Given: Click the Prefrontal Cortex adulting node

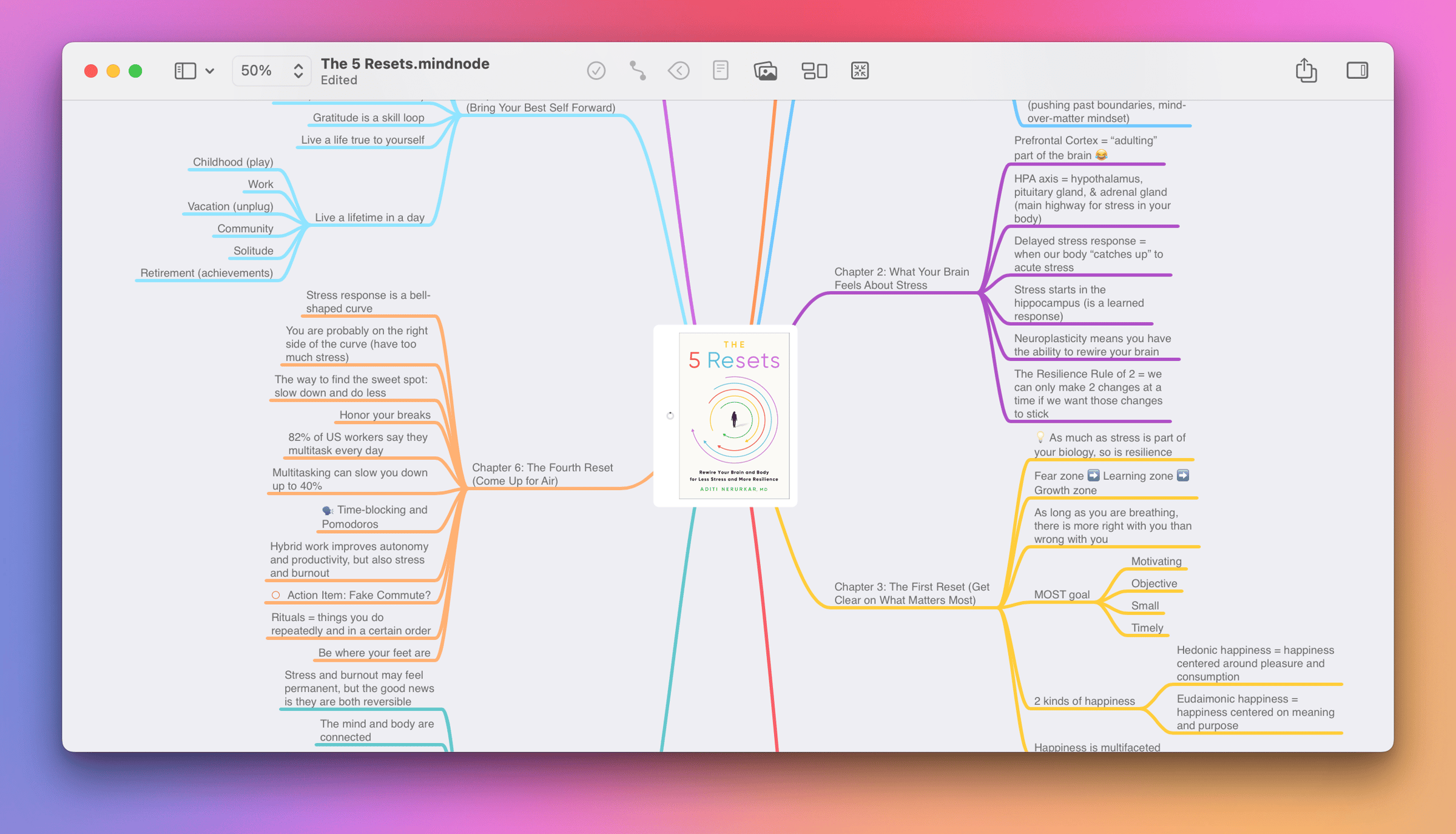Looking at the screenshot, I should coord(1085,147).
